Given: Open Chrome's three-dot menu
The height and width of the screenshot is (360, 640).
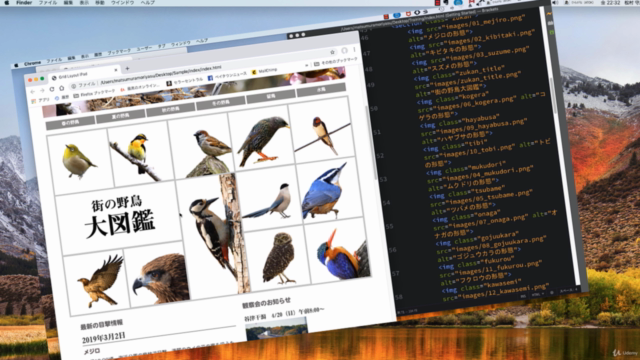Looking at the screenshot, I should 355,49.
